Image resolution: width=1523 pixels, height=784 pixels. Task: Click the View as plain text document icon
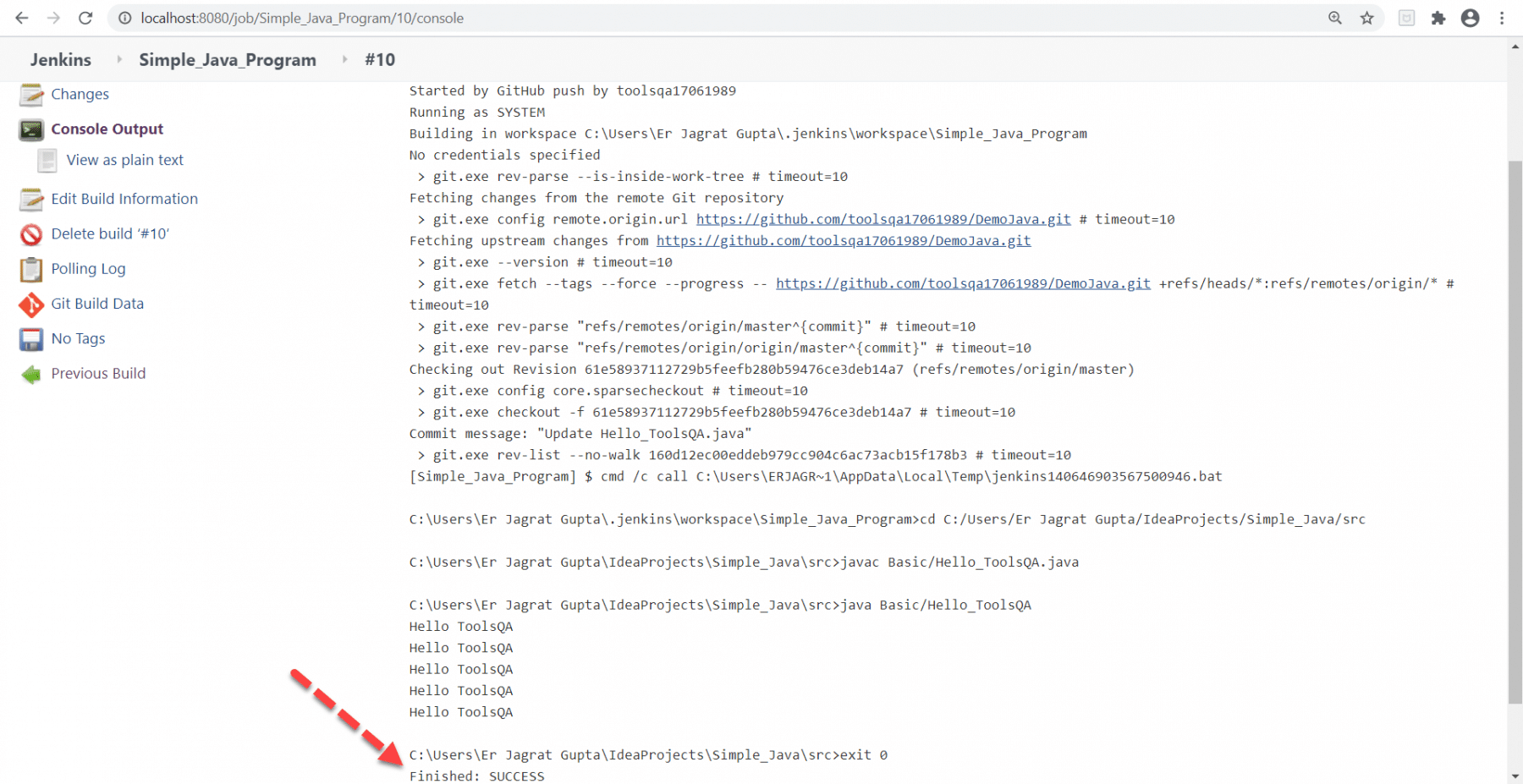[47, 160]
